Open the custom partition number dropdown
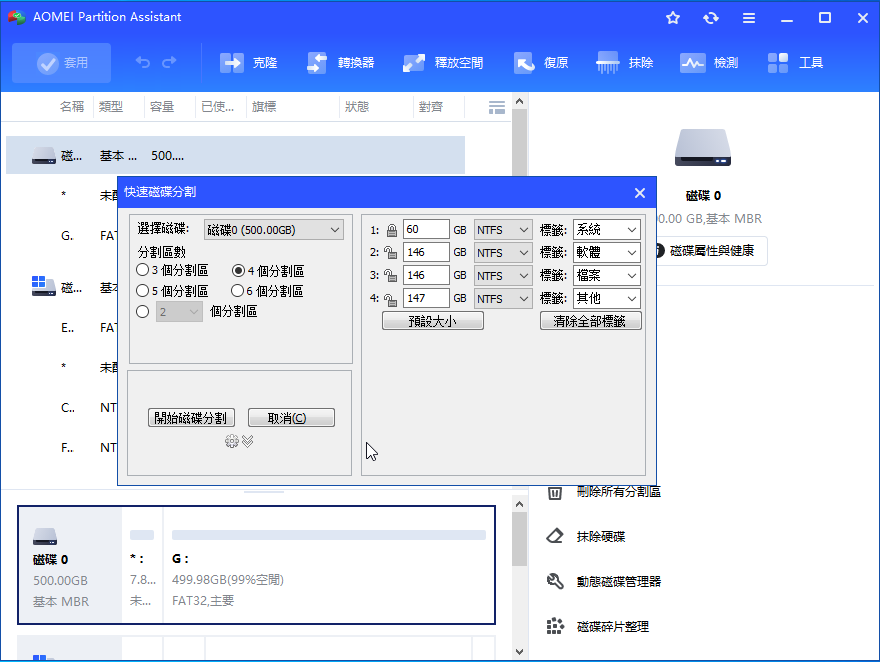This screenshot has width=880, height=662. (x=178, y=312)
